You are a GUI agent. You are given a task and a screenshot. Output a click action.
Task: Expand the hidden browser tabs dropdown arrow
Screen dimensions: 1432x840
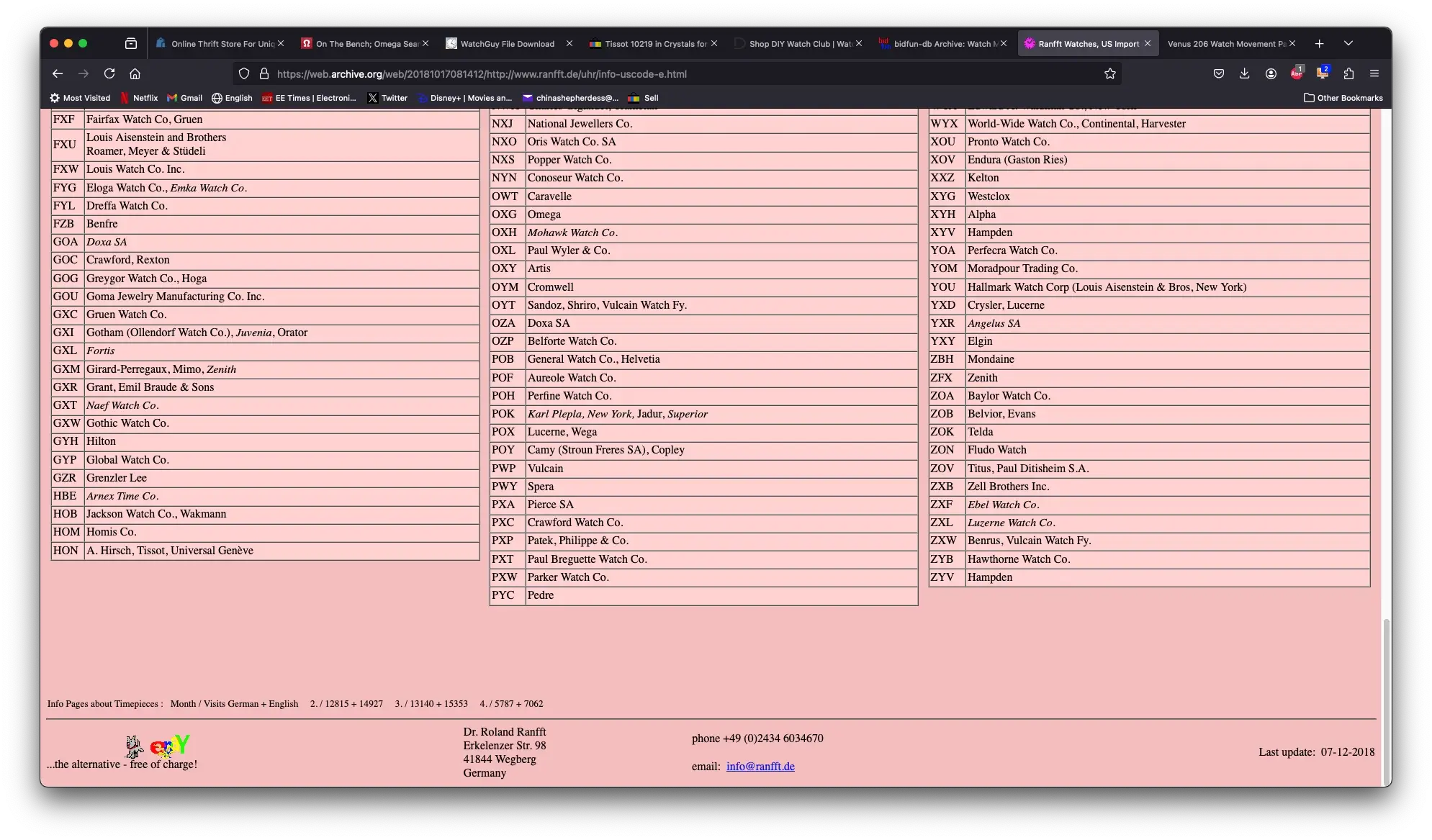click(1348, 43)
